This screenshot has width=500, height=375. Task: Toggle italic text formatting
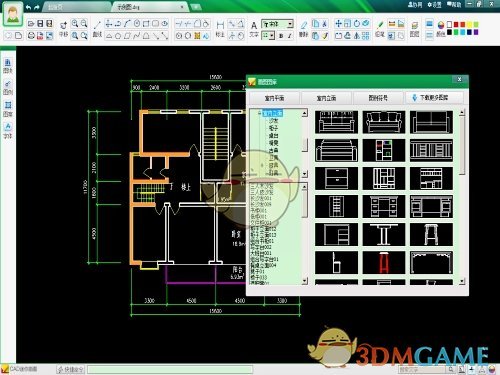pos(289,36)
